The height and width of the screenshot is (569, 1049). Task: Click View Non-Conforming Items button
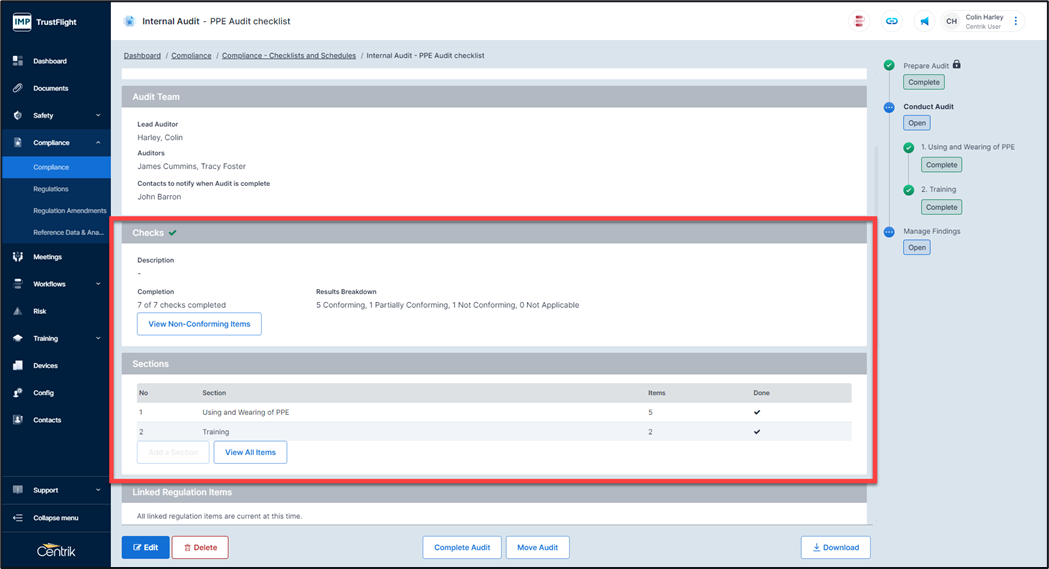pos(199,324)
